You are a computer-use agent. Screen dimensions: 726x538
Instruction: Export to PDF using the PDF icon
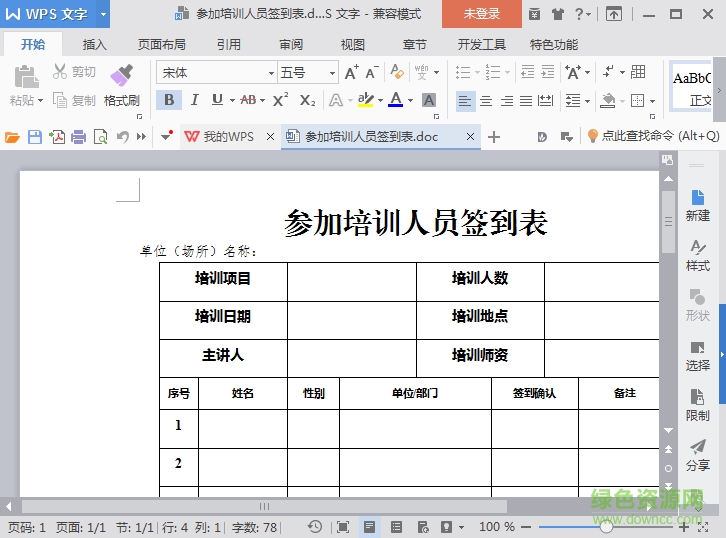point(57,137)
